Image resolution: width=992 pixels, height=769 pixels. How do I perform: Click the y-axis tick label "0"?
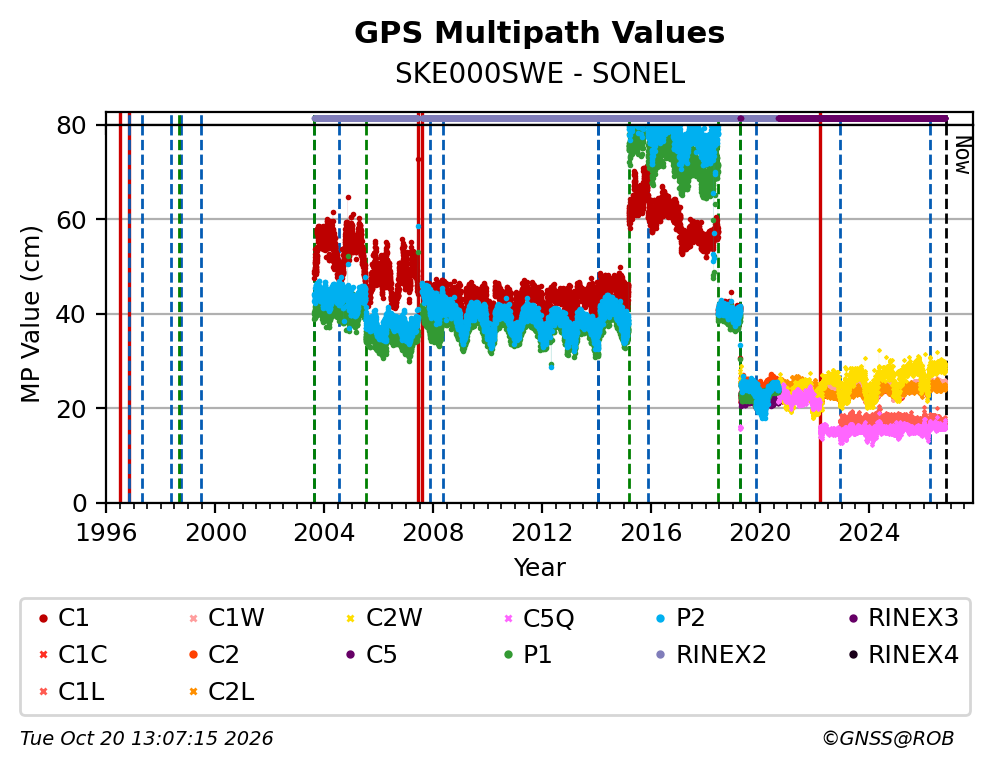pos(80,503)
